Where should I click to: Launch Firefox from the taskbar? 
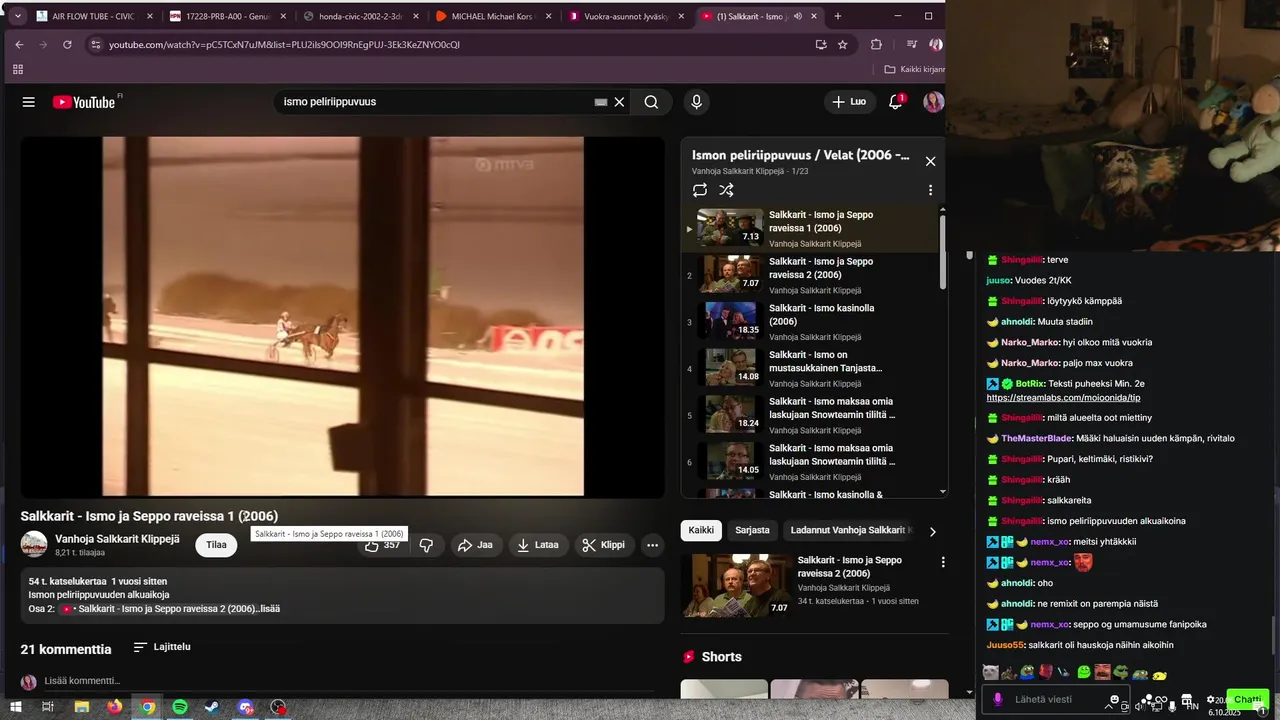114,707
